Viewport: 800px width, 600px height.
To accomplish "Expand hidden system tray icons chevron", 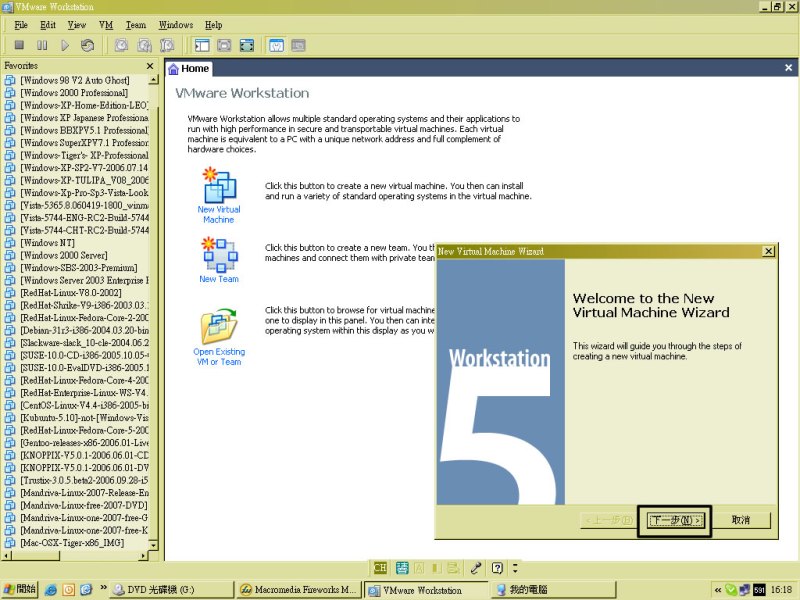I will [718, 590].
